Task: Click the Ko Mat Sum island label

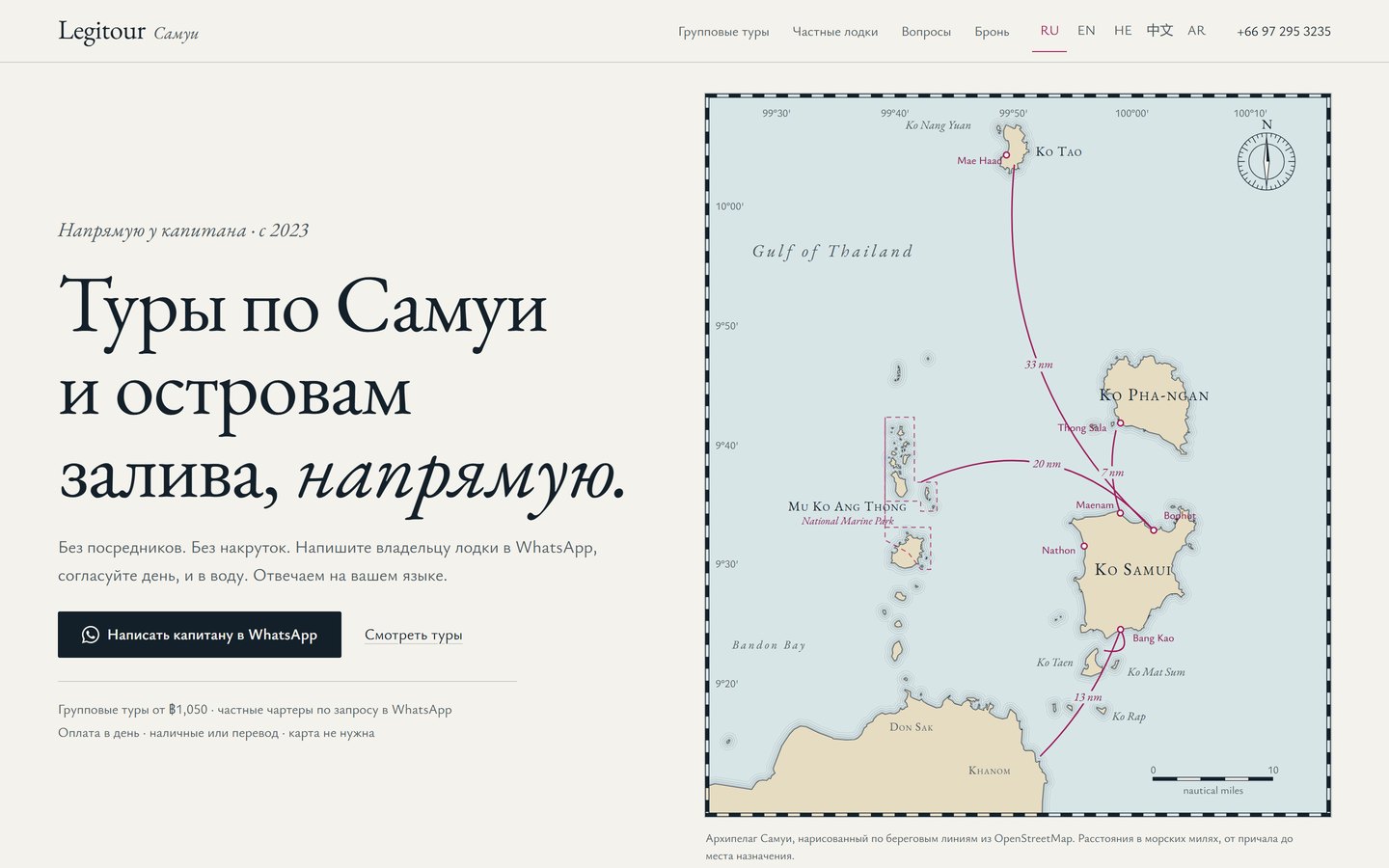Action: [1157, 672]
